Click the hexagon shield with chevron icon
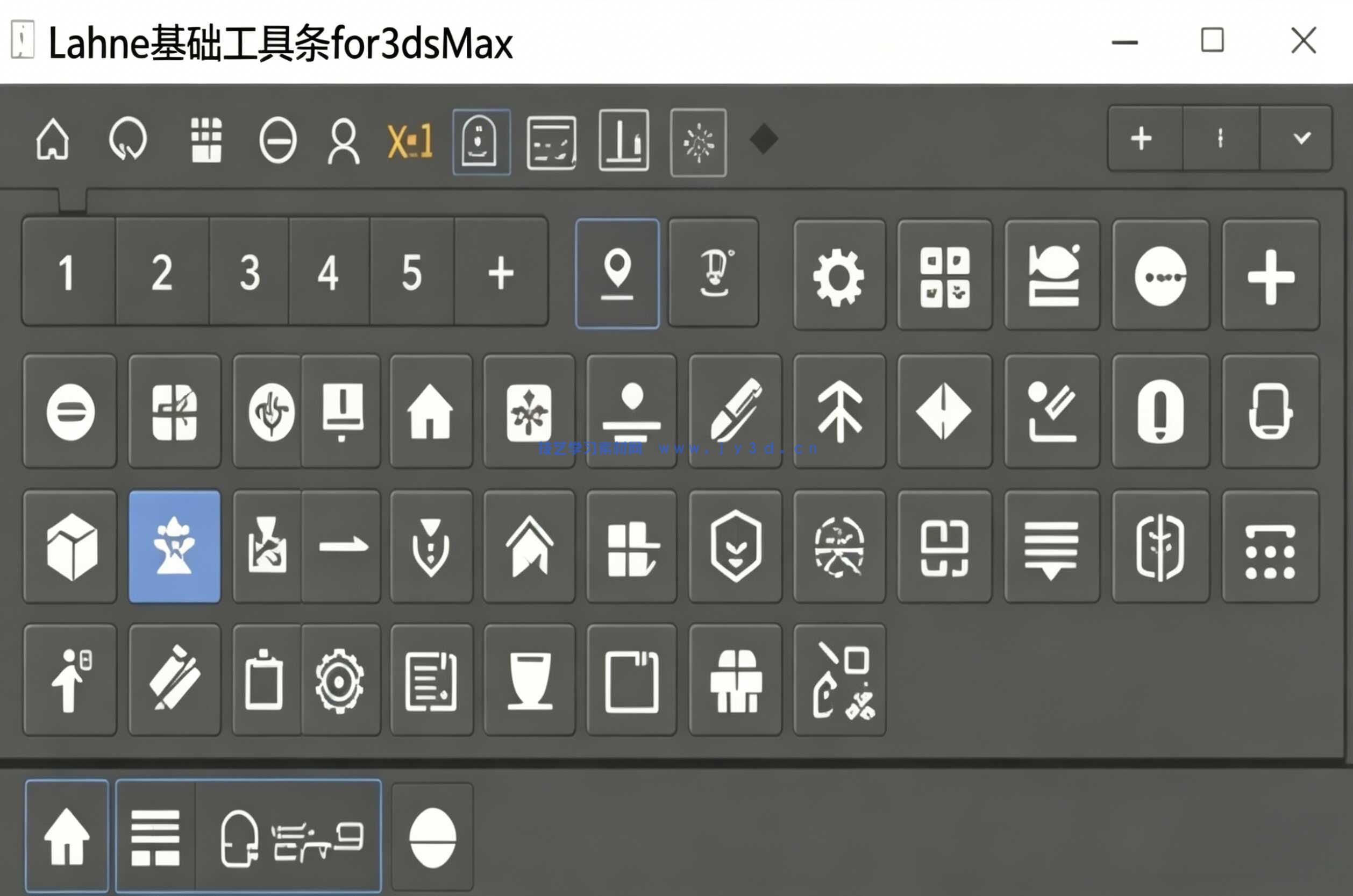The image size is (1353, 896). coord(735,546)
